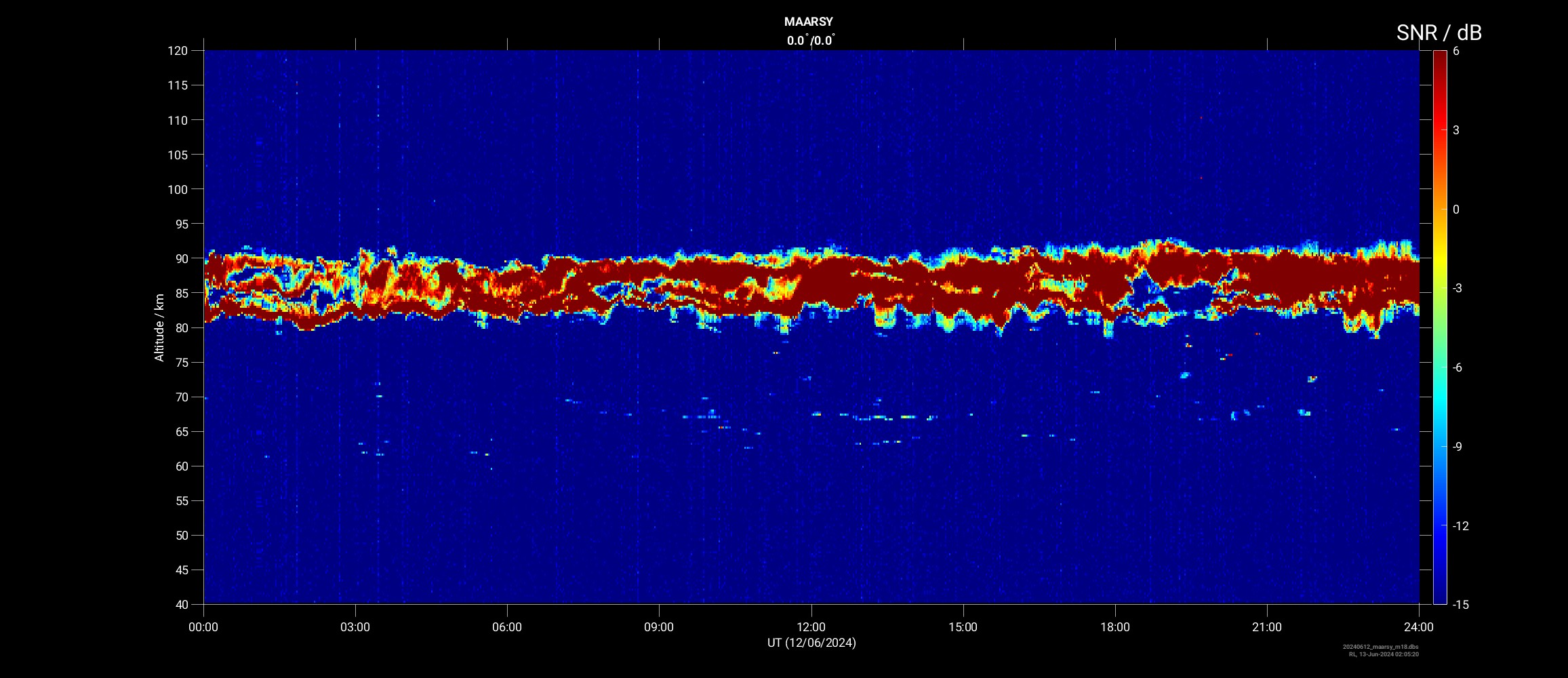Viewport: 1568px width, 678px height.
Task: Select the SNR / dB colorbar title
Action: [x=1439, y=33]
